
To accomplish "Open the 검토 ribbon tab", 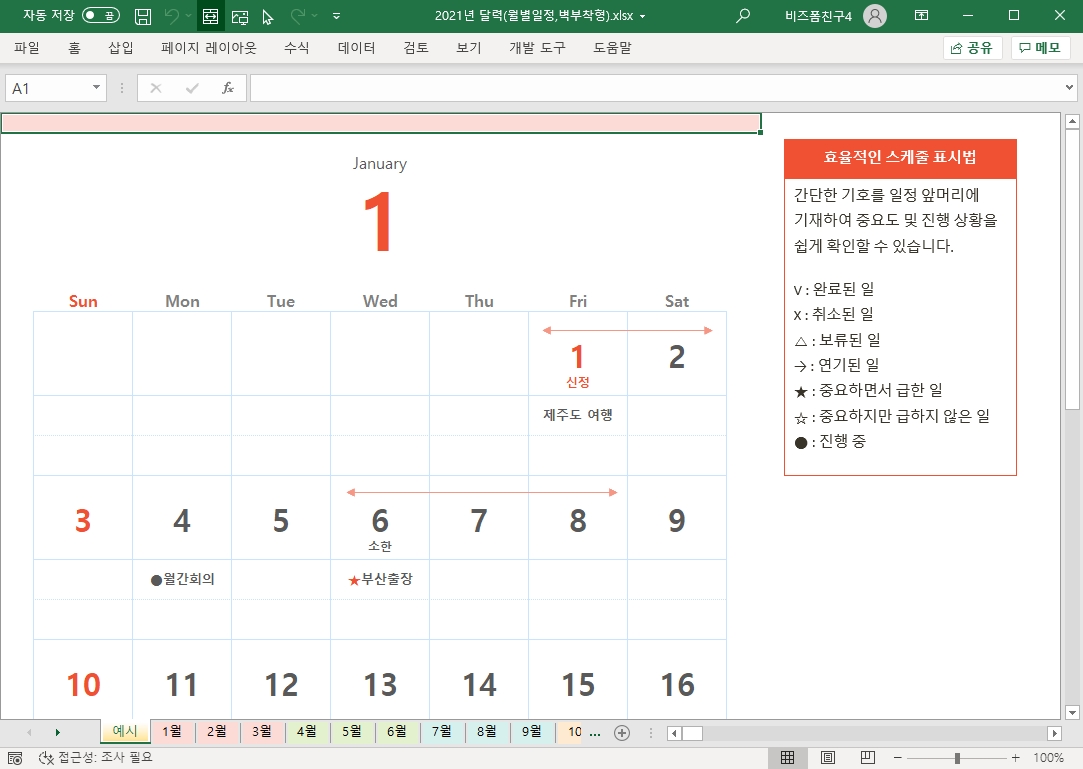I will point(416,48).
